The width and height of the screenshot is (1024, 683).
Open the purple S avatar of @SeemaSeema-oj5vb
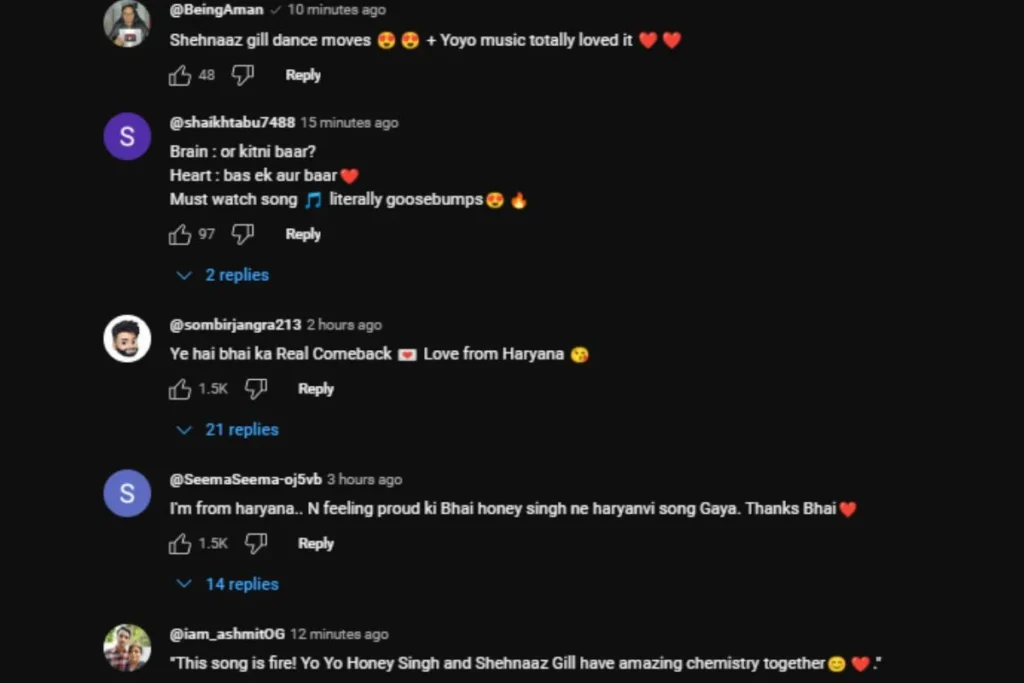(x=127, y=493)
